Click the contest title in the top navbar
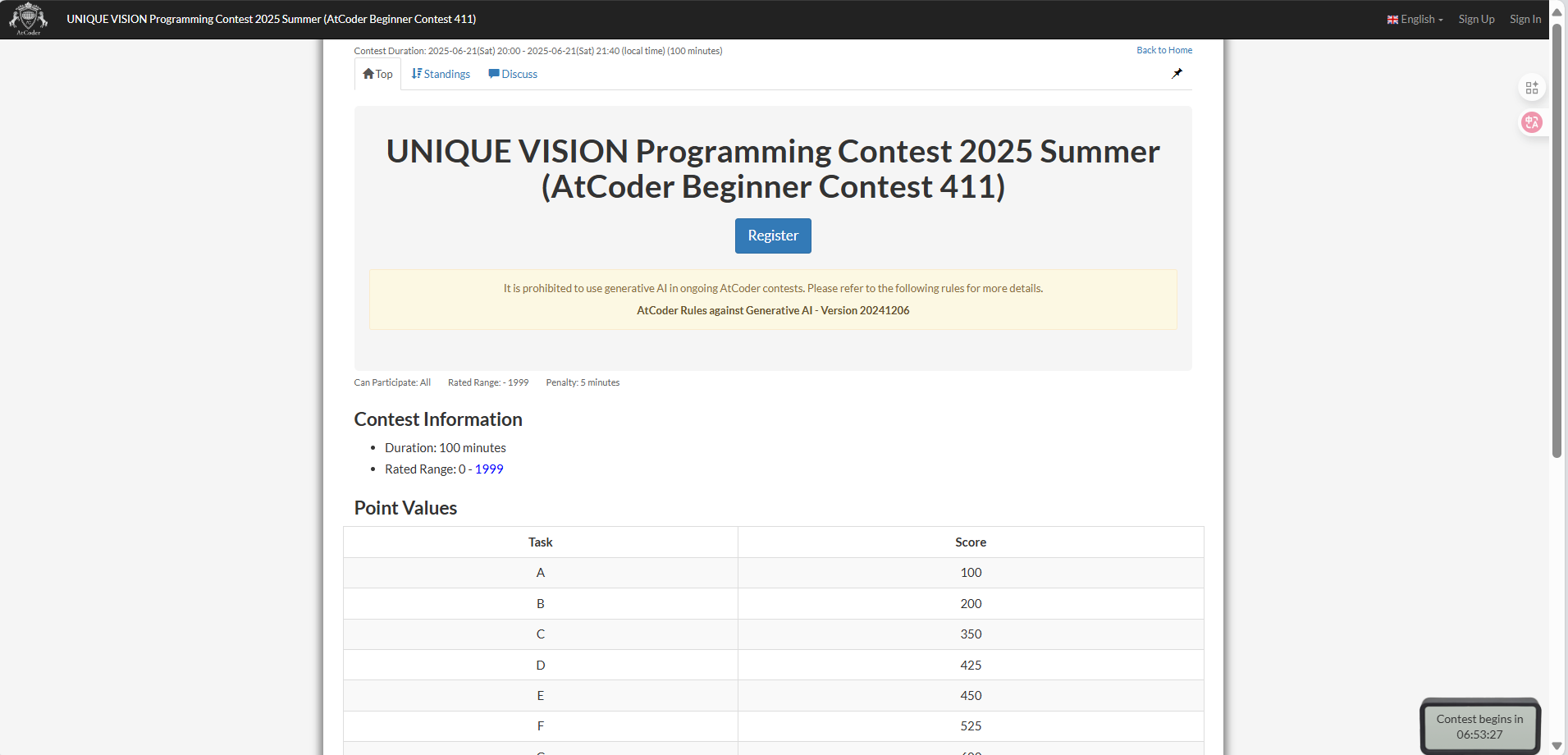 272,19
